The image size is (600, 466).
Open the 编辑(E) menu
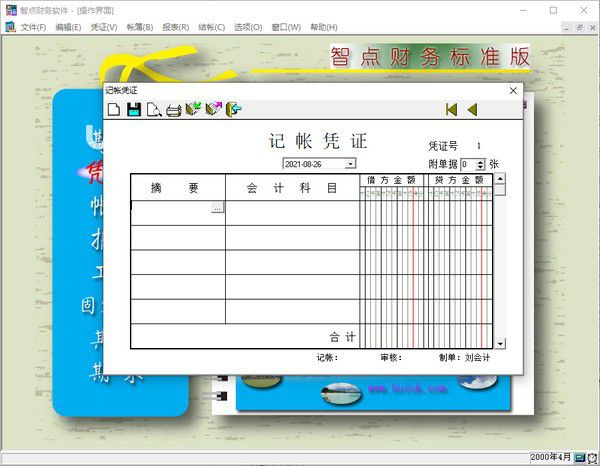point(68,27)
